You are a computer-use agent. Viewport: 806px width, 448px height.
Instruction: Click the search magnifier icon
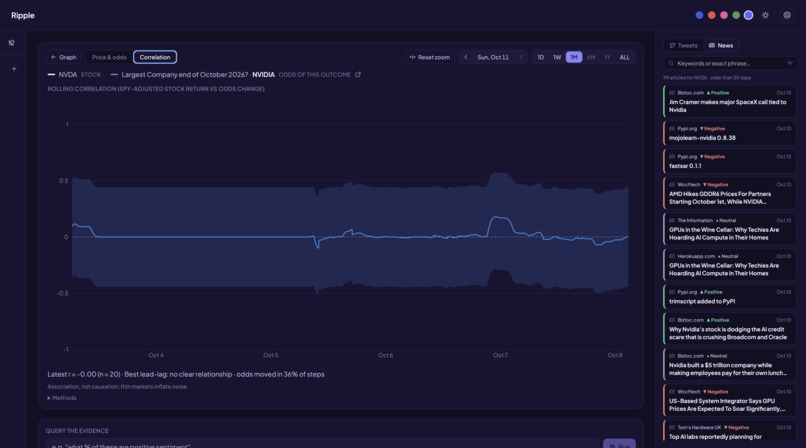coord(671,63)
